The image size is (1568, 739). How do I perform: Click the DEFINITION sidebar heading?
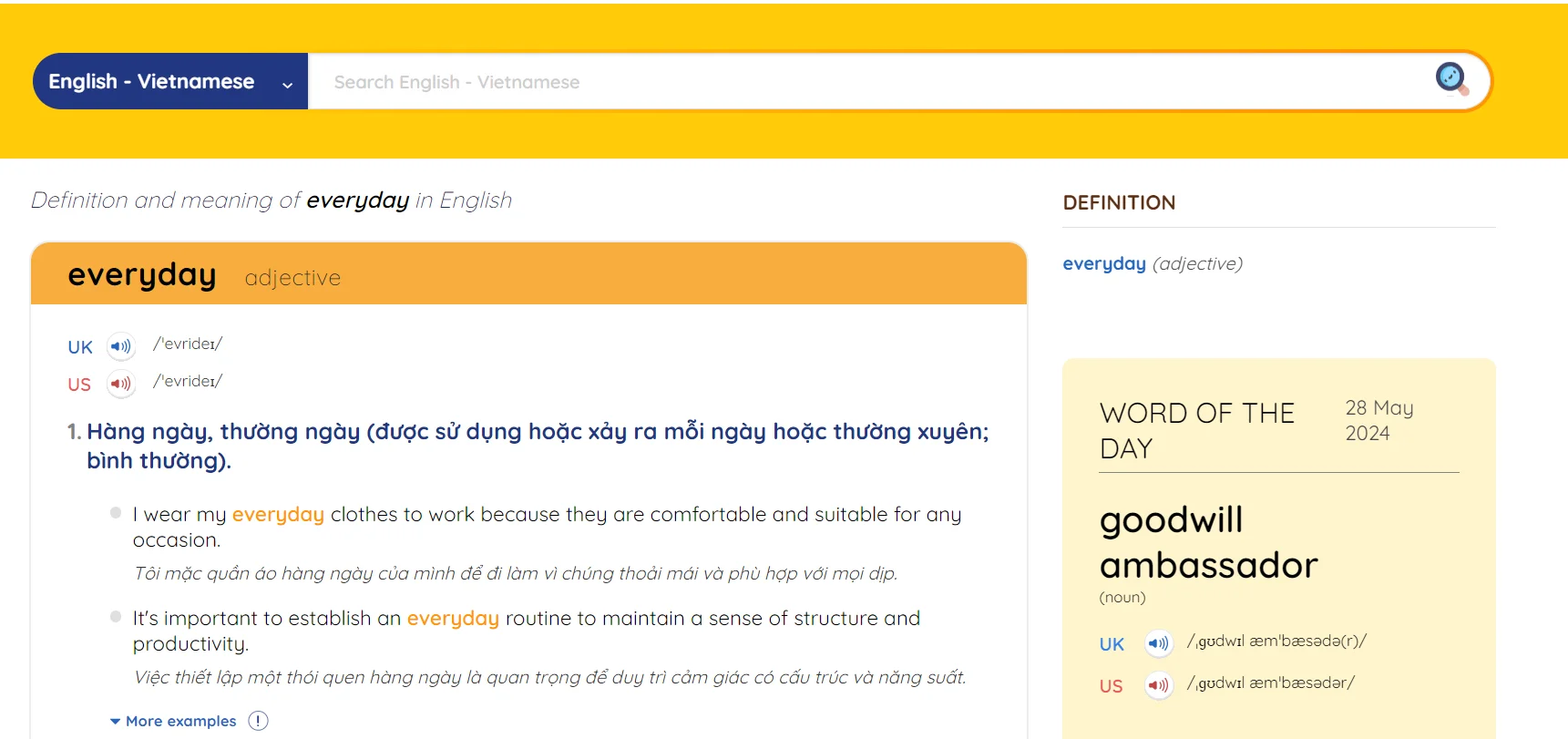1119,202
